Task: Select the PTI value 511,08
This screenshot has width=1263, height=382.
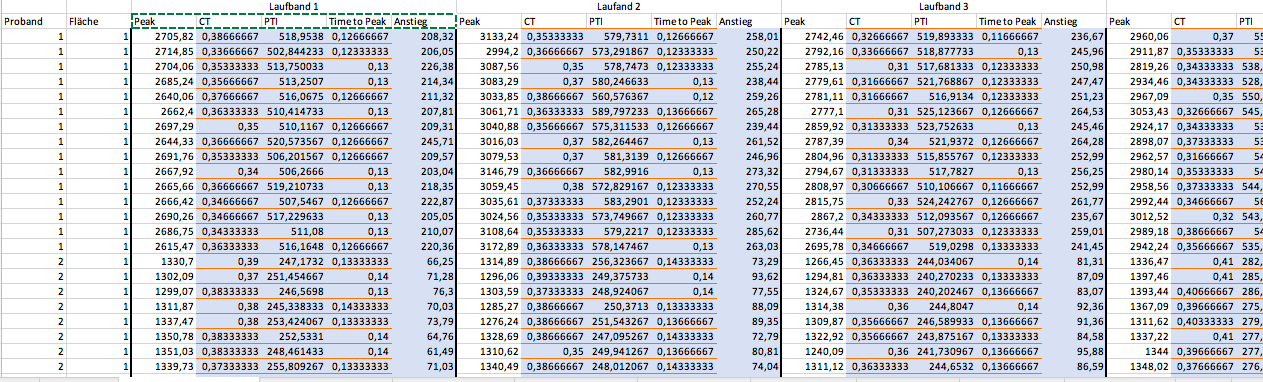Action: point(293,231)
